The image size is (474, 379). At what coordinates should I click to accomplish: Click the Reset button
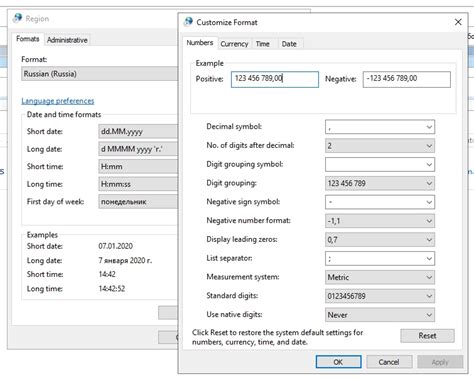tap(427, 336)
